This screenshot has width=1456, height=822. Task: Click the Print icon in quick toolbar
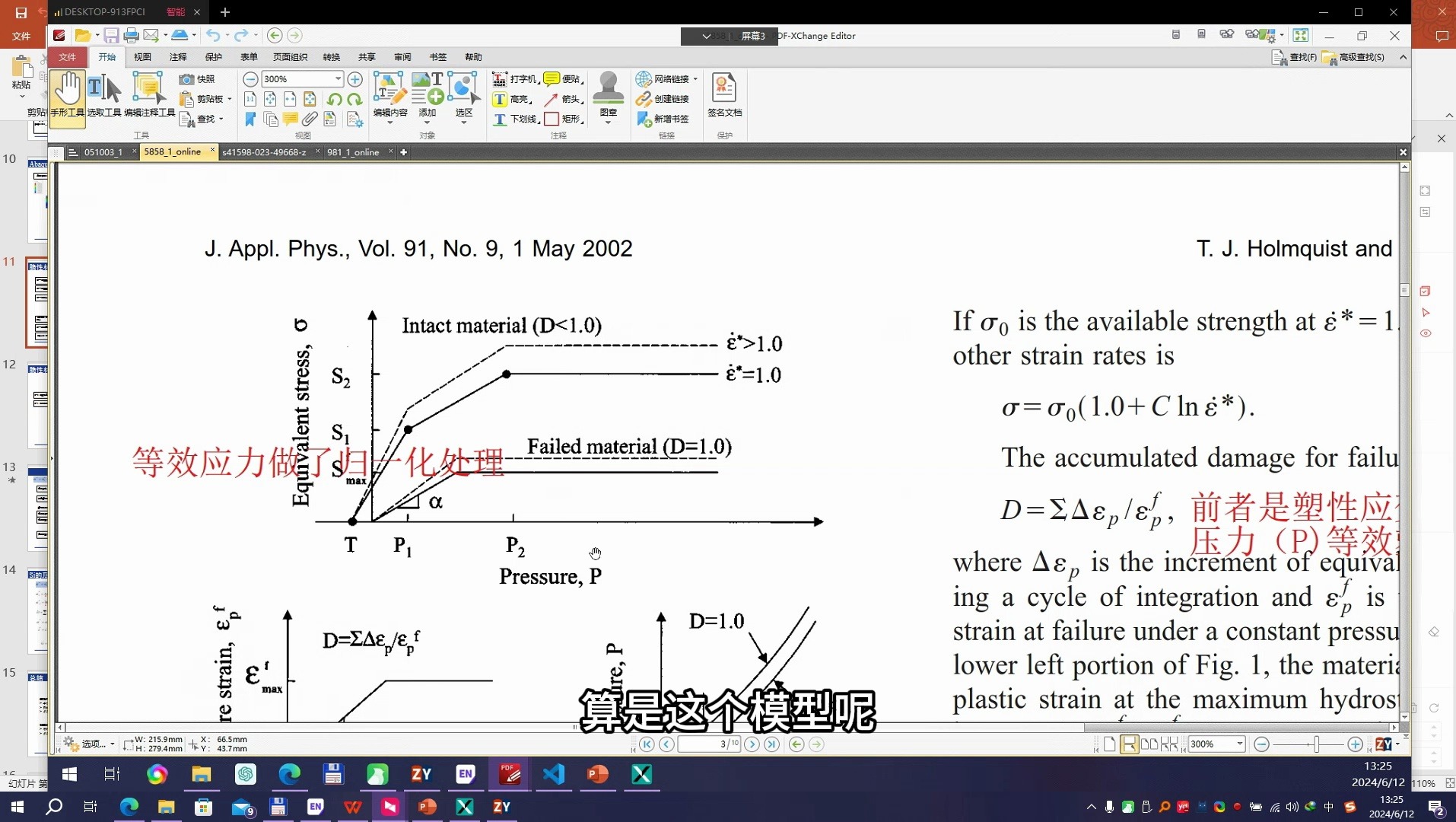131,36
